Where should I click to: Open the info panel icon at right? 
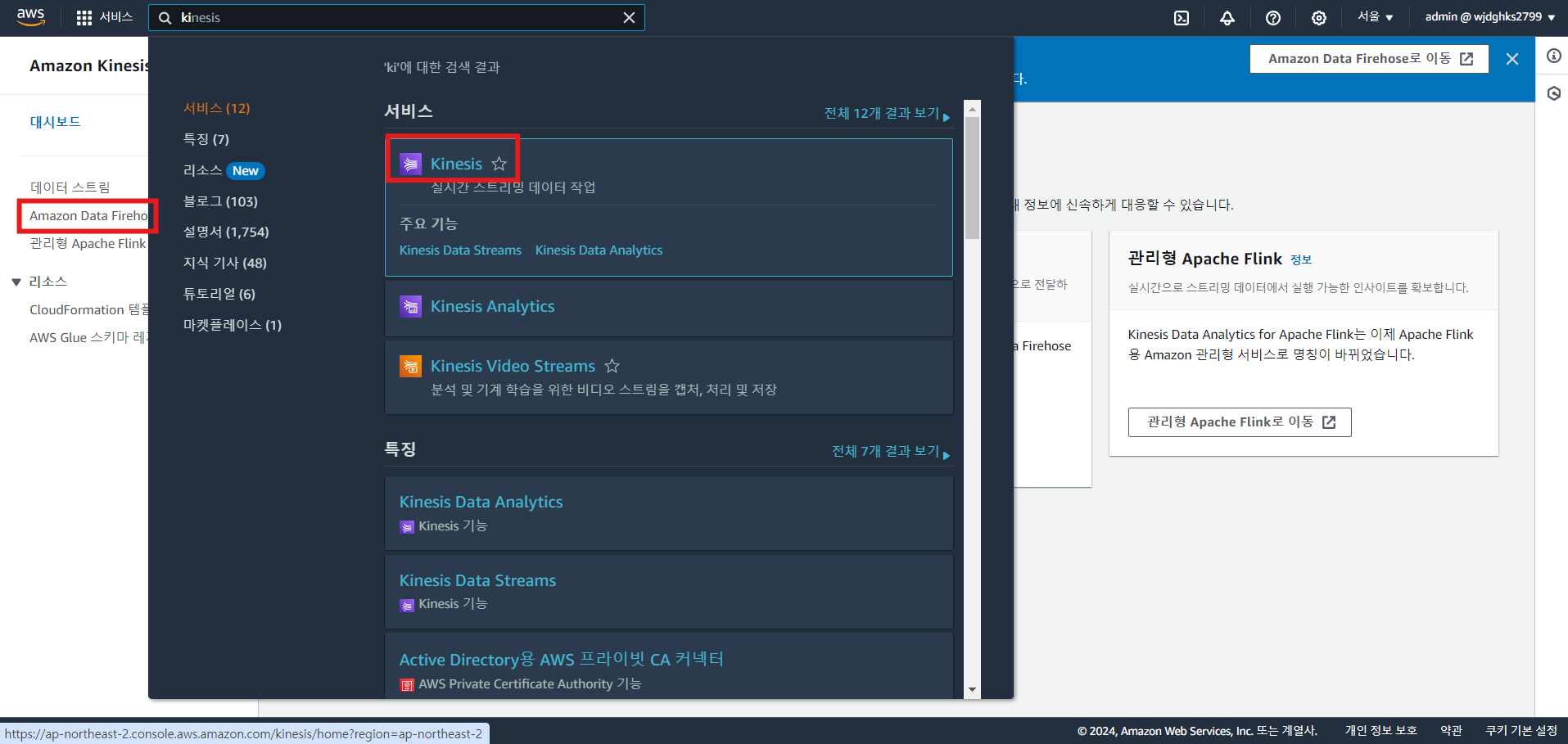click(1554, 56)
